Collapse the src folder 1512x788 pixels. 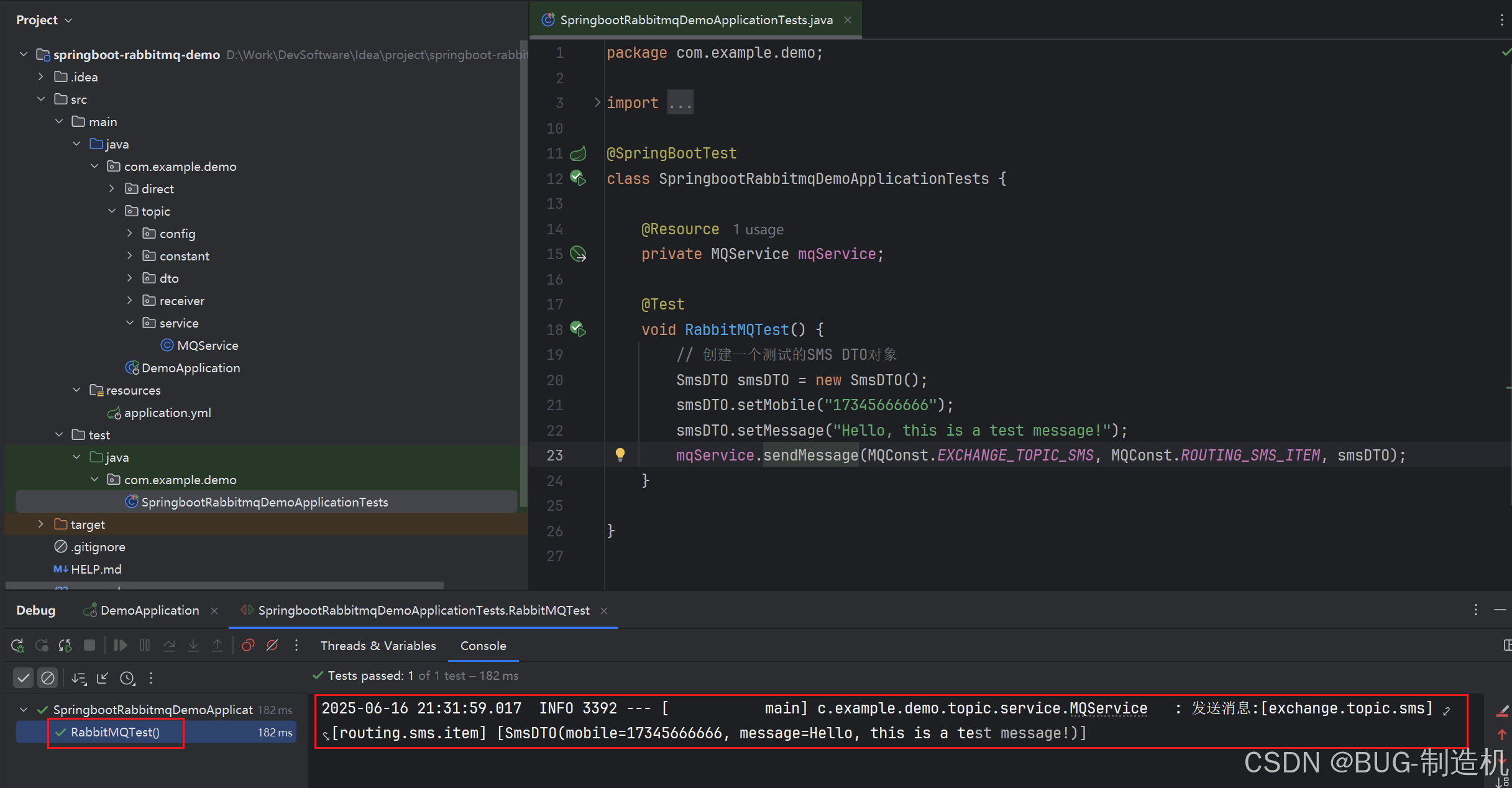(x=41, y=99)
